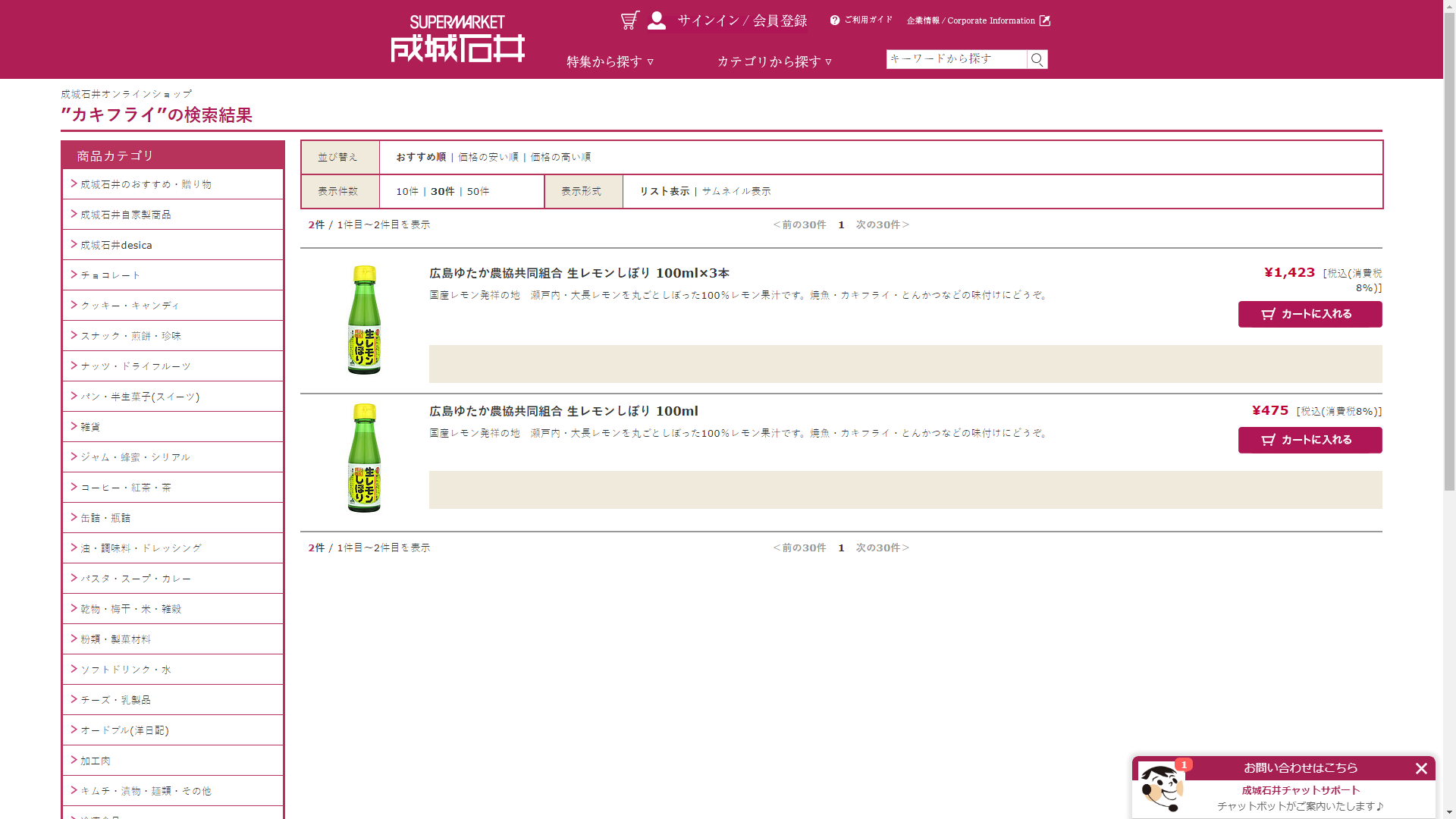Switch to サムネイル表示 view

[736, 191]
